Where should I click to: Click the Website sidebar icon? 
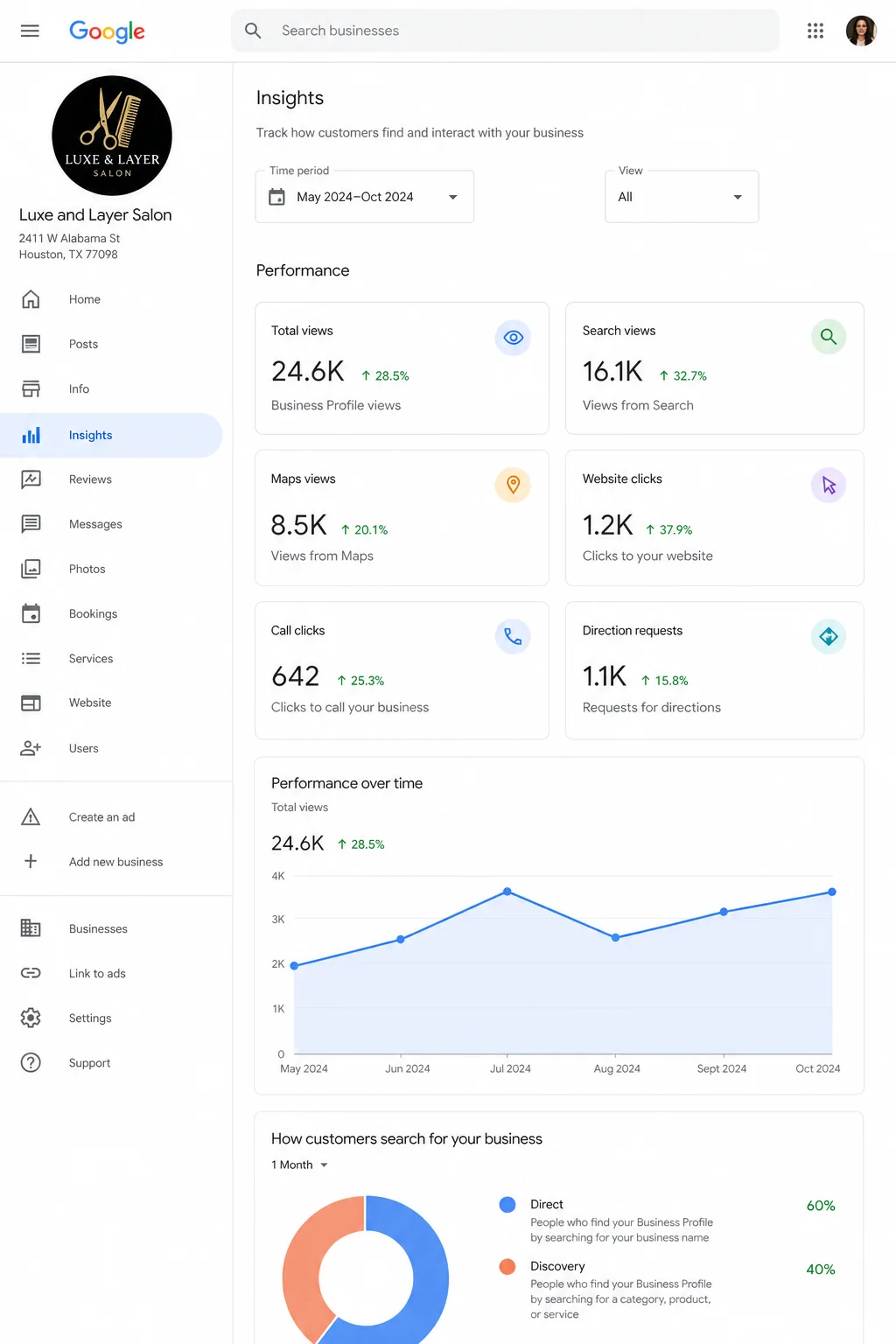tap(31, 703)
